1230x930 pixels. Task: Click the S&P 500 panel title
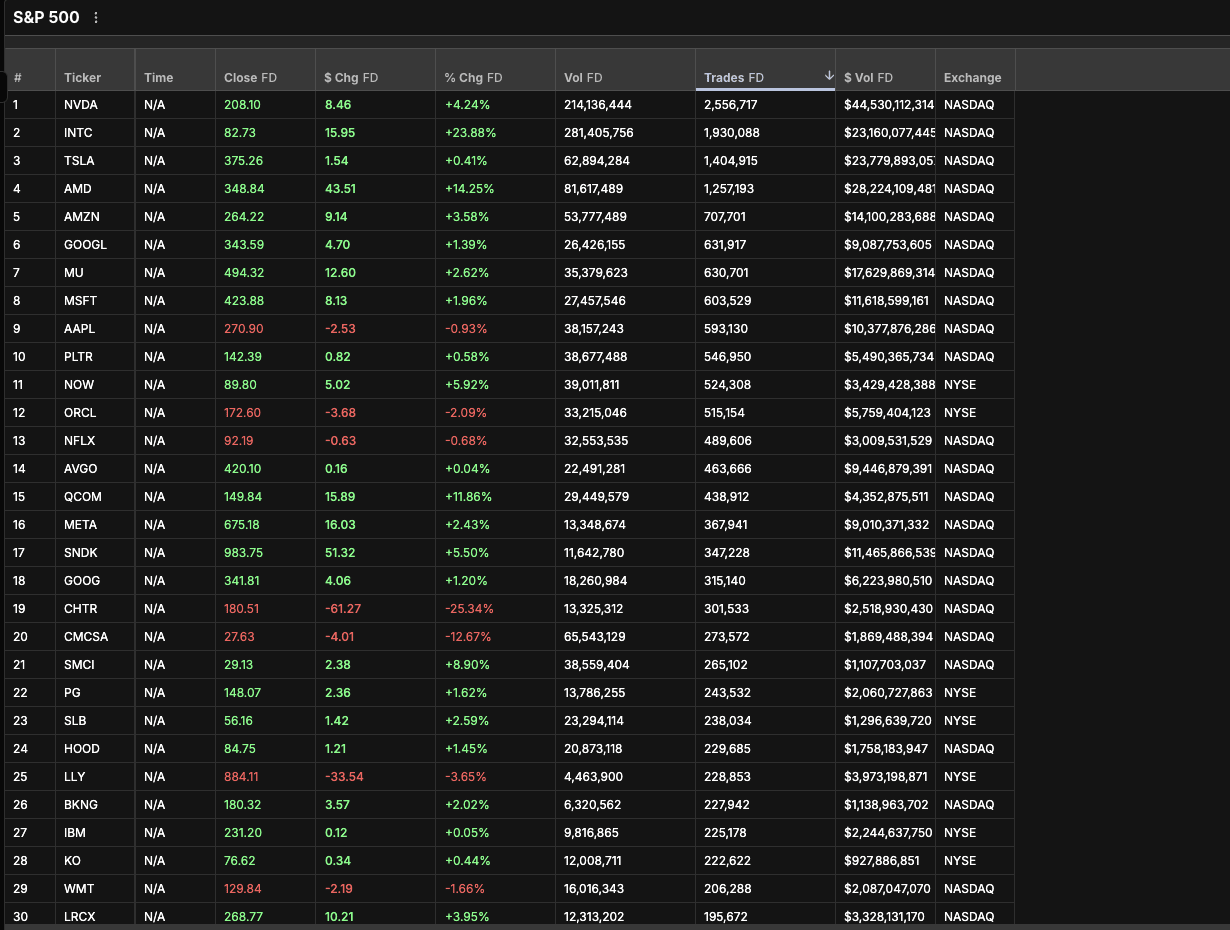tap(46, 17)
